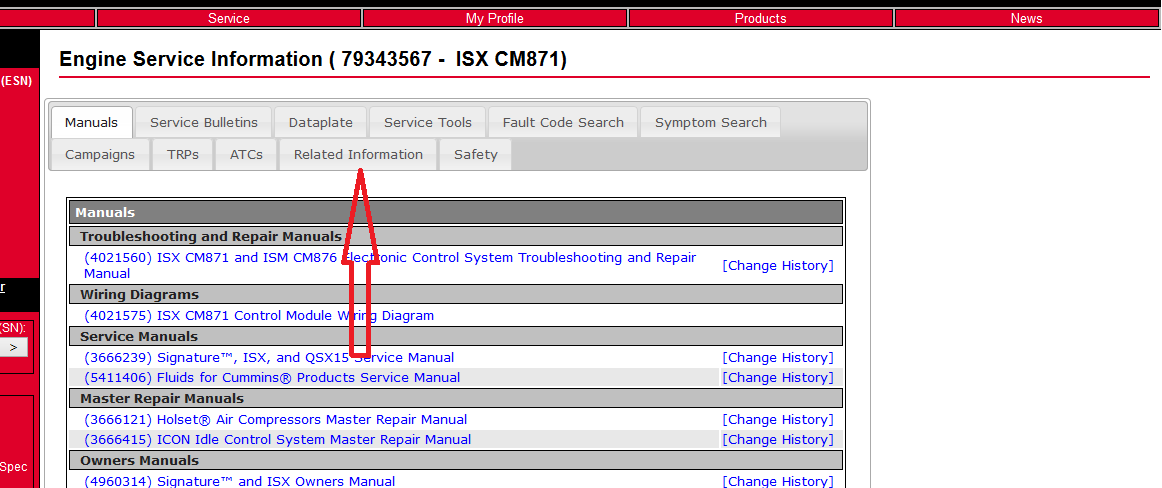Open the News menu
Viewport: 1162px width, 488px height.
(1026, 19)
